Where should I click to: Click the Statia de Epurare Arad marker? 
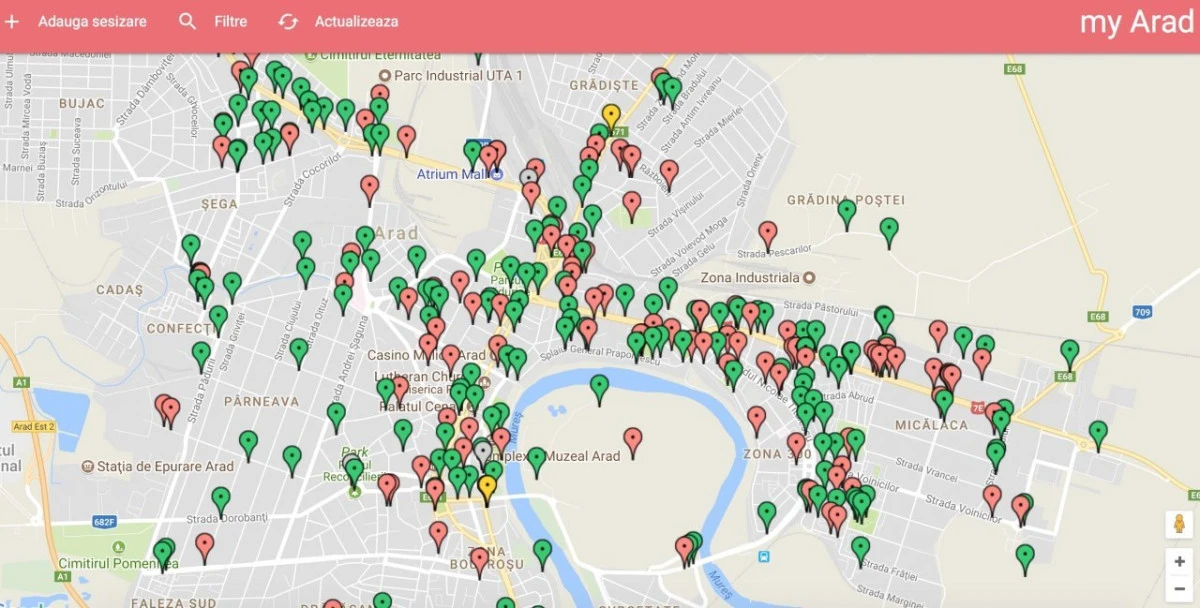[x=87, y=466]
